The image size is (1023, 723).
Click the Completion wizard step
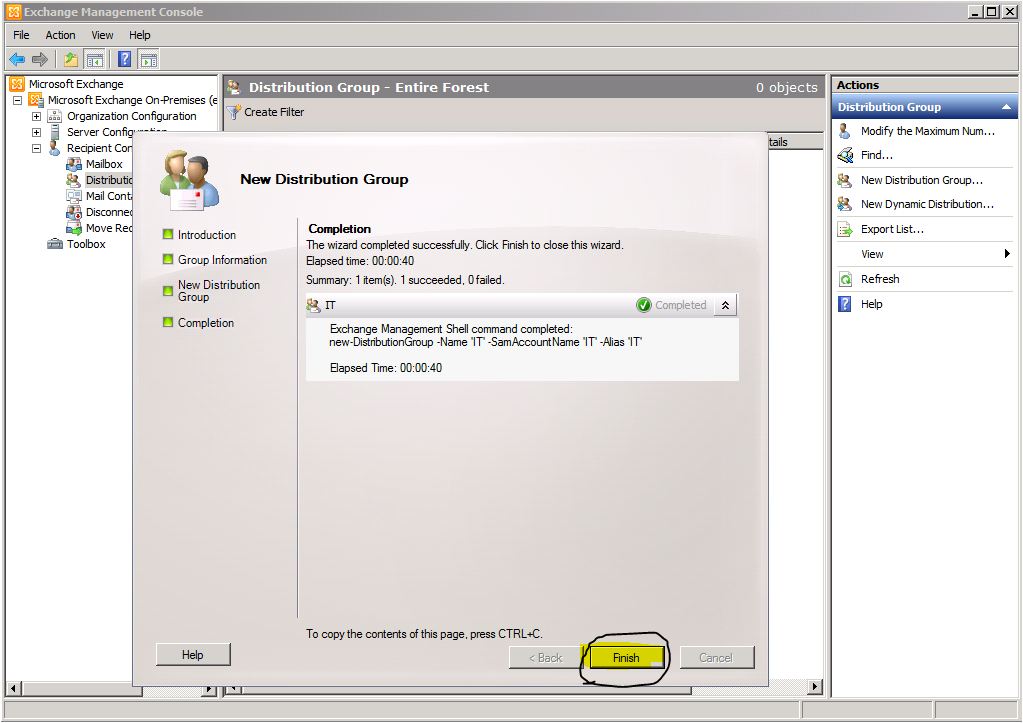pos(206,323)
